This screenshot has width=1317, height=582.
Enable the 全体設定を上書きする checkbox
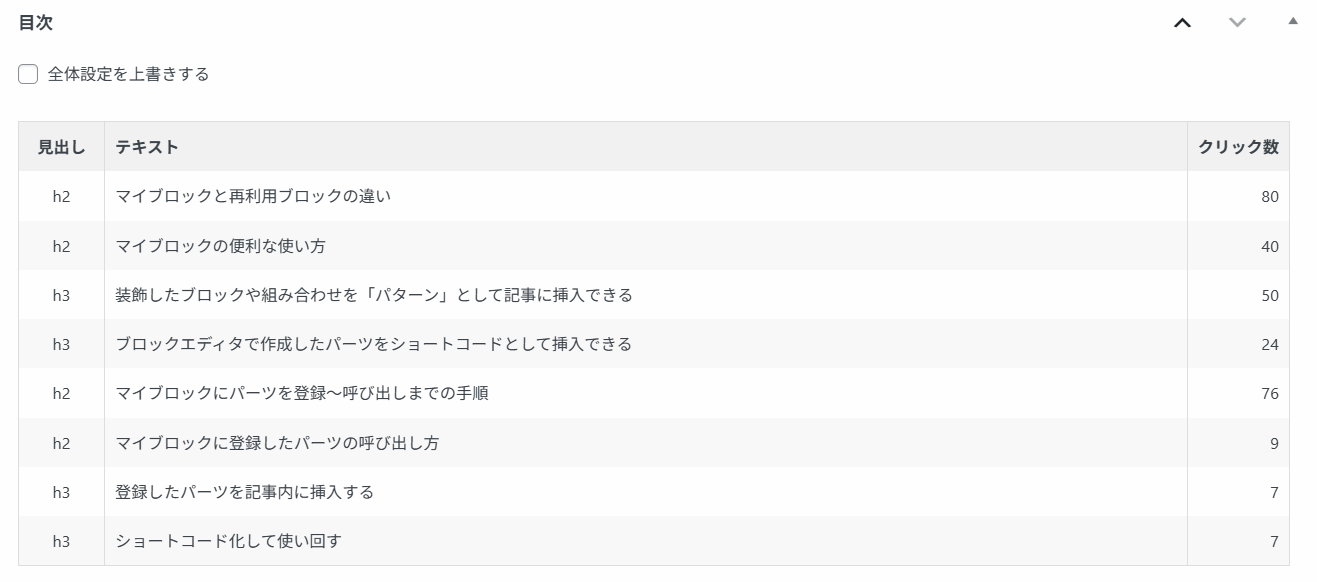[28, 74]
